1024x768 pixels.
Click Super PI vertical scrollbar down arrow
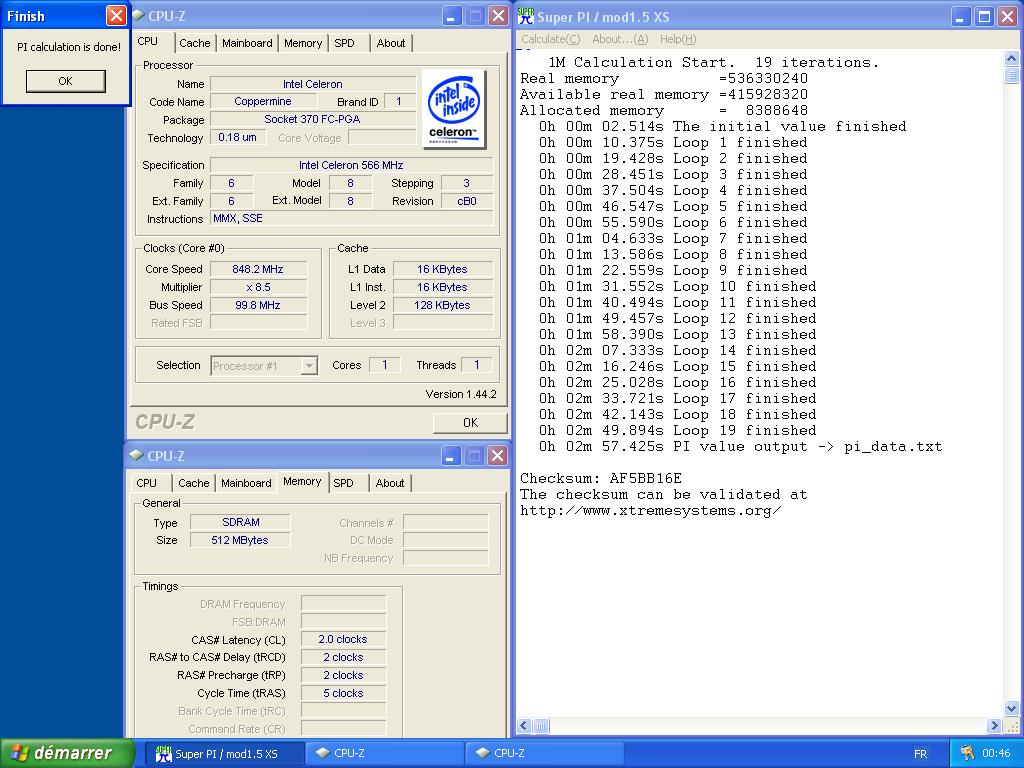(1011, 709)
